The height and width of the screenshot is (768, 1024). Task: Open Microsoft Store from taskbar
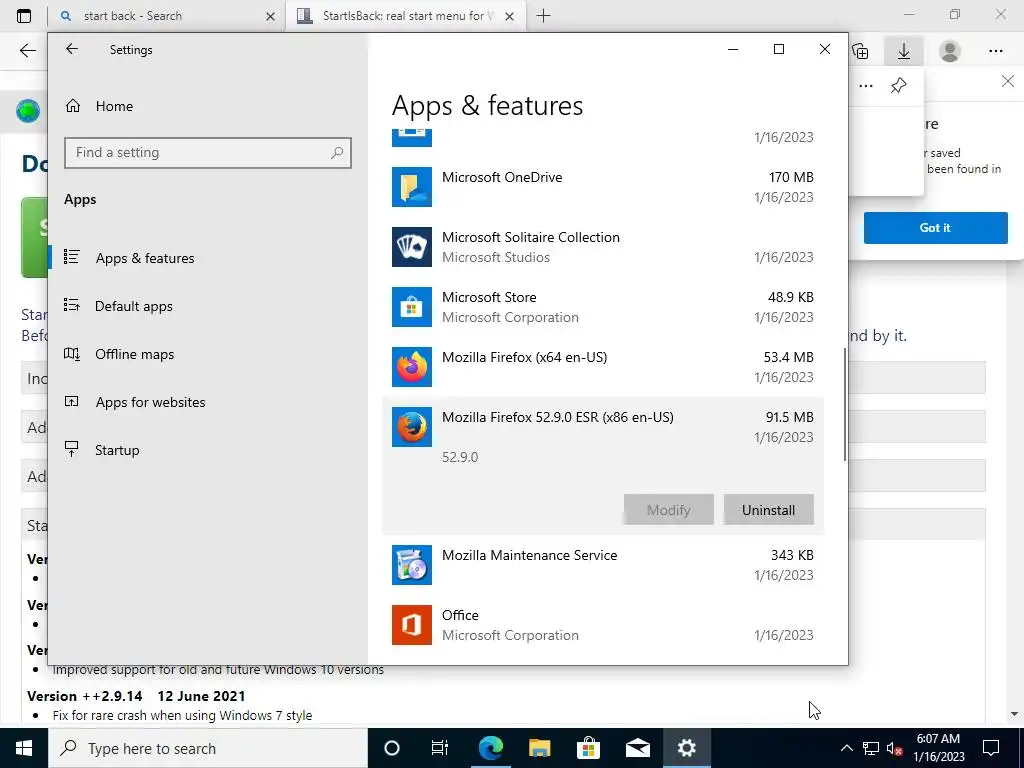click(588, 748)
